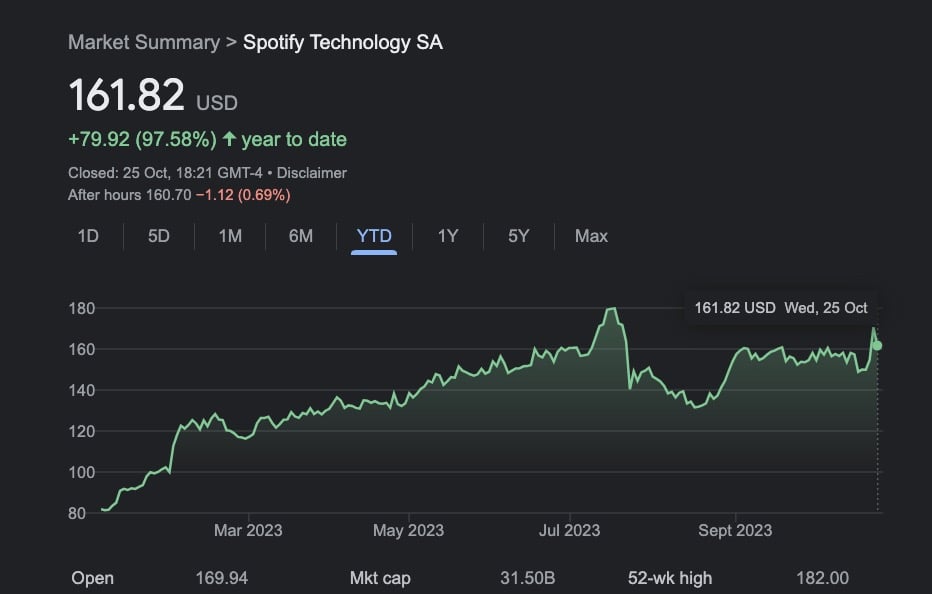The width and height of the screenshot is (932, 594).
Task: Select the 1D time range tab
Action: 88,236
